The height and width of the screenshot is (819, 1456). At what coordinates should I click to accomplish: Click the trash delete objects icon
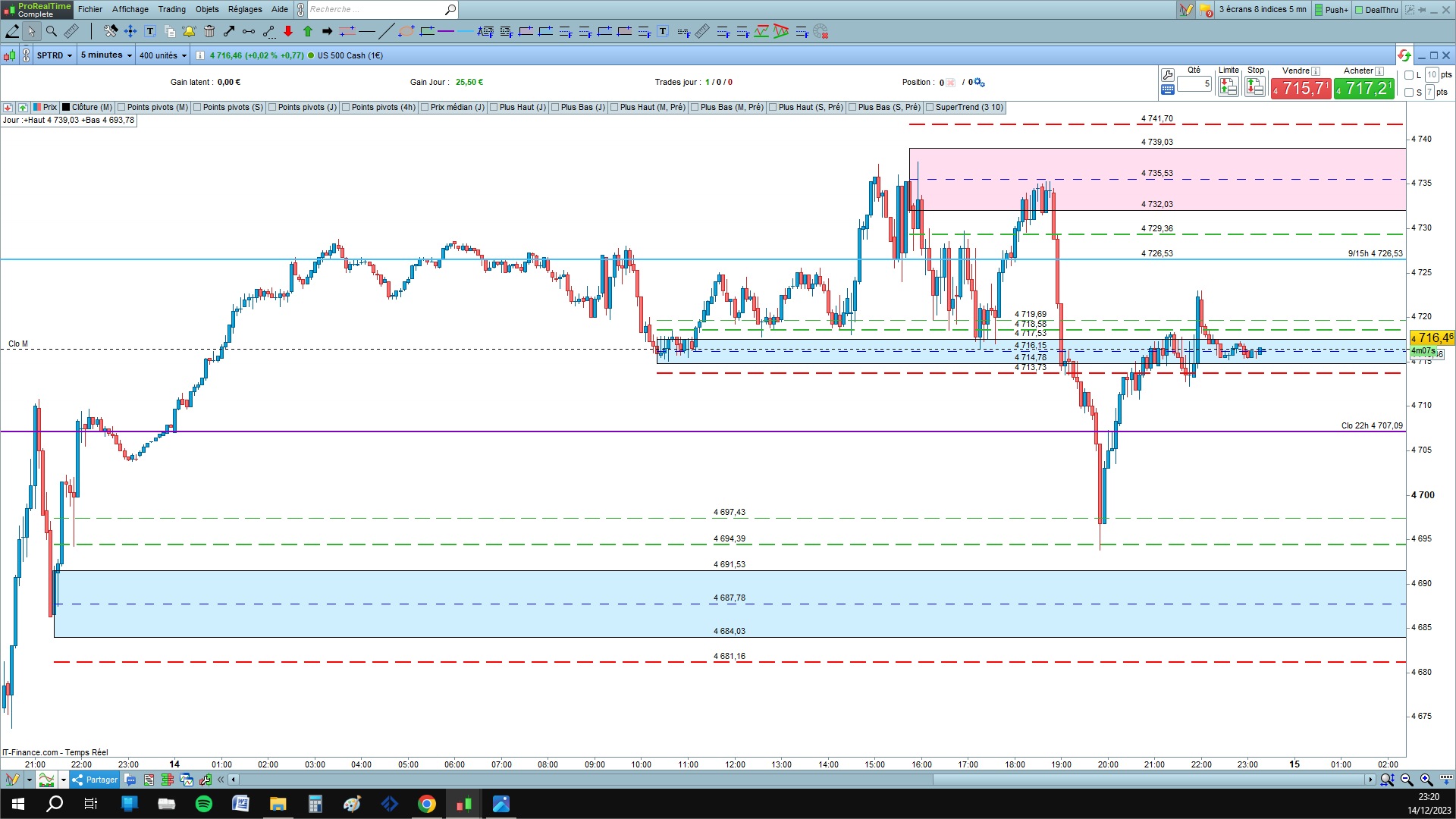(209, 31)
